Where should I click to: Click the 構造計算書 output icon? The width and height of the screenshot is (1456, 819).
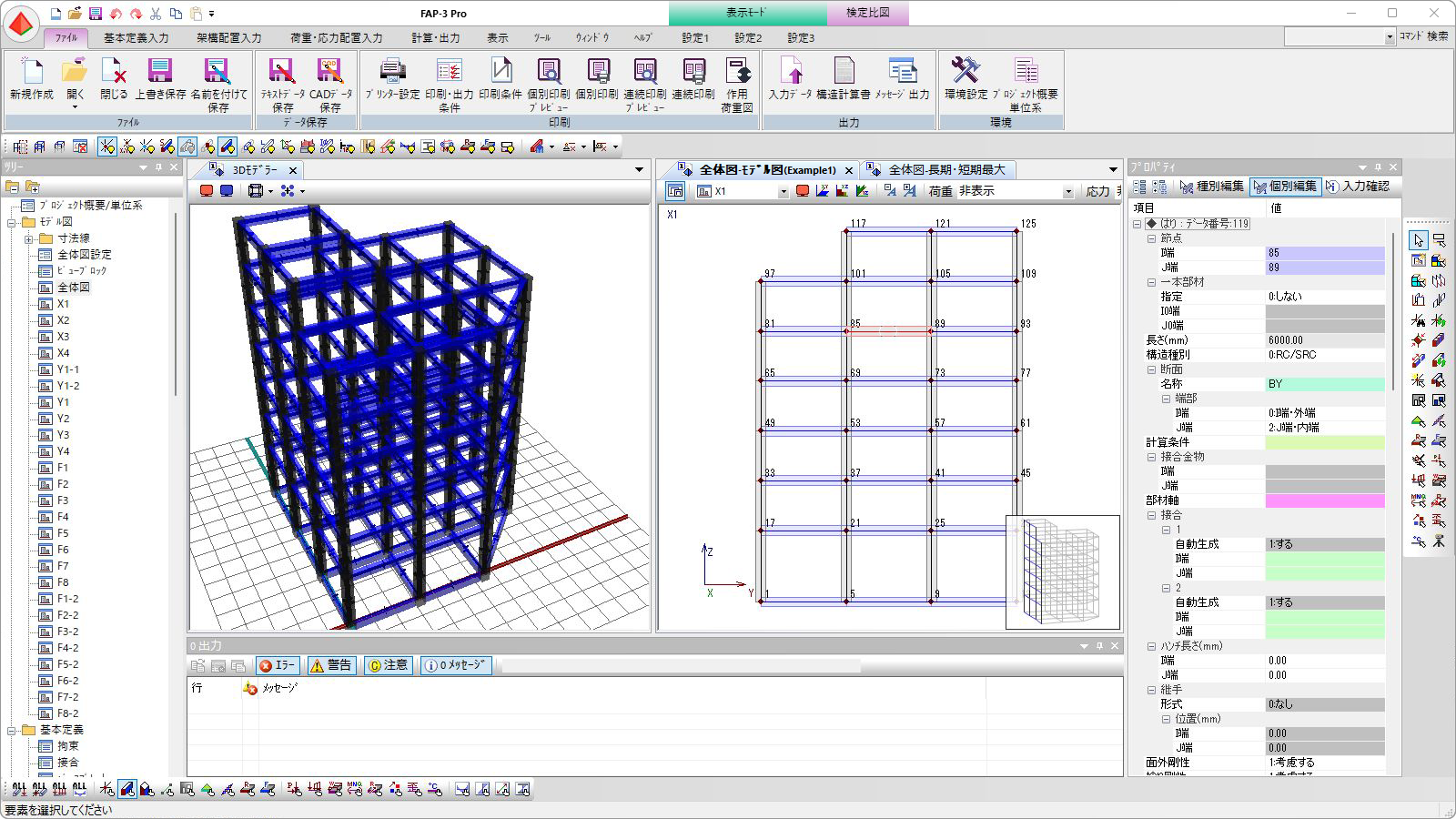[x=844, y=78]
